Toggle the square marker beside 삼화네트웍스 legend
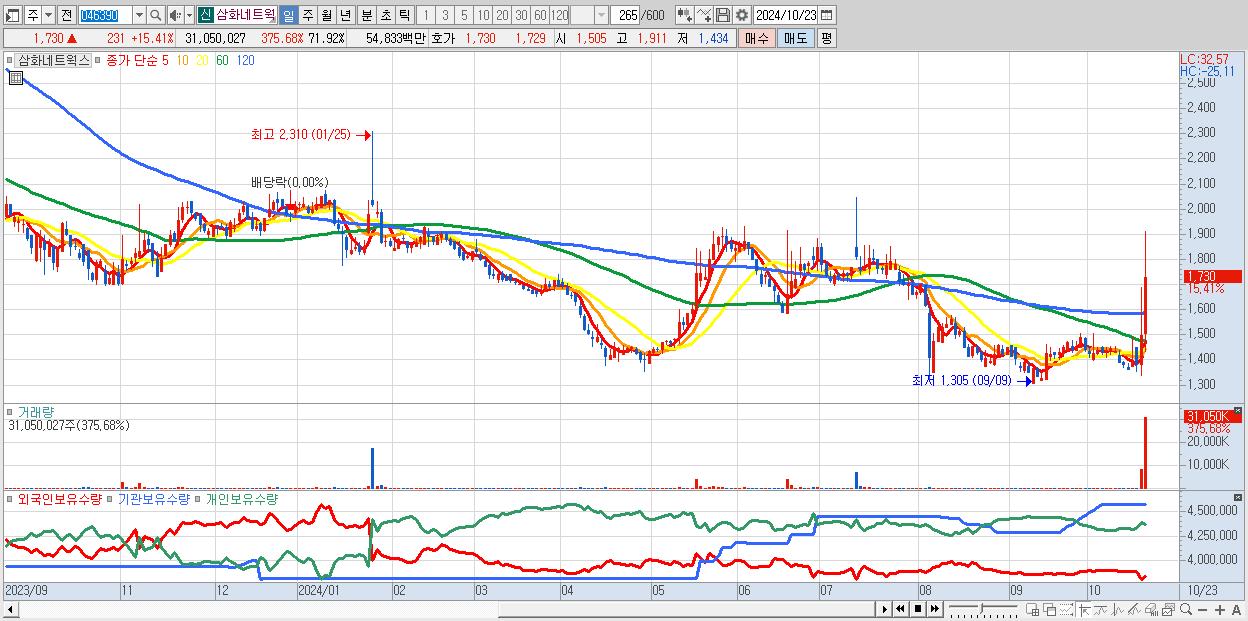This screenshot has height=621, width=1248. 11,60
